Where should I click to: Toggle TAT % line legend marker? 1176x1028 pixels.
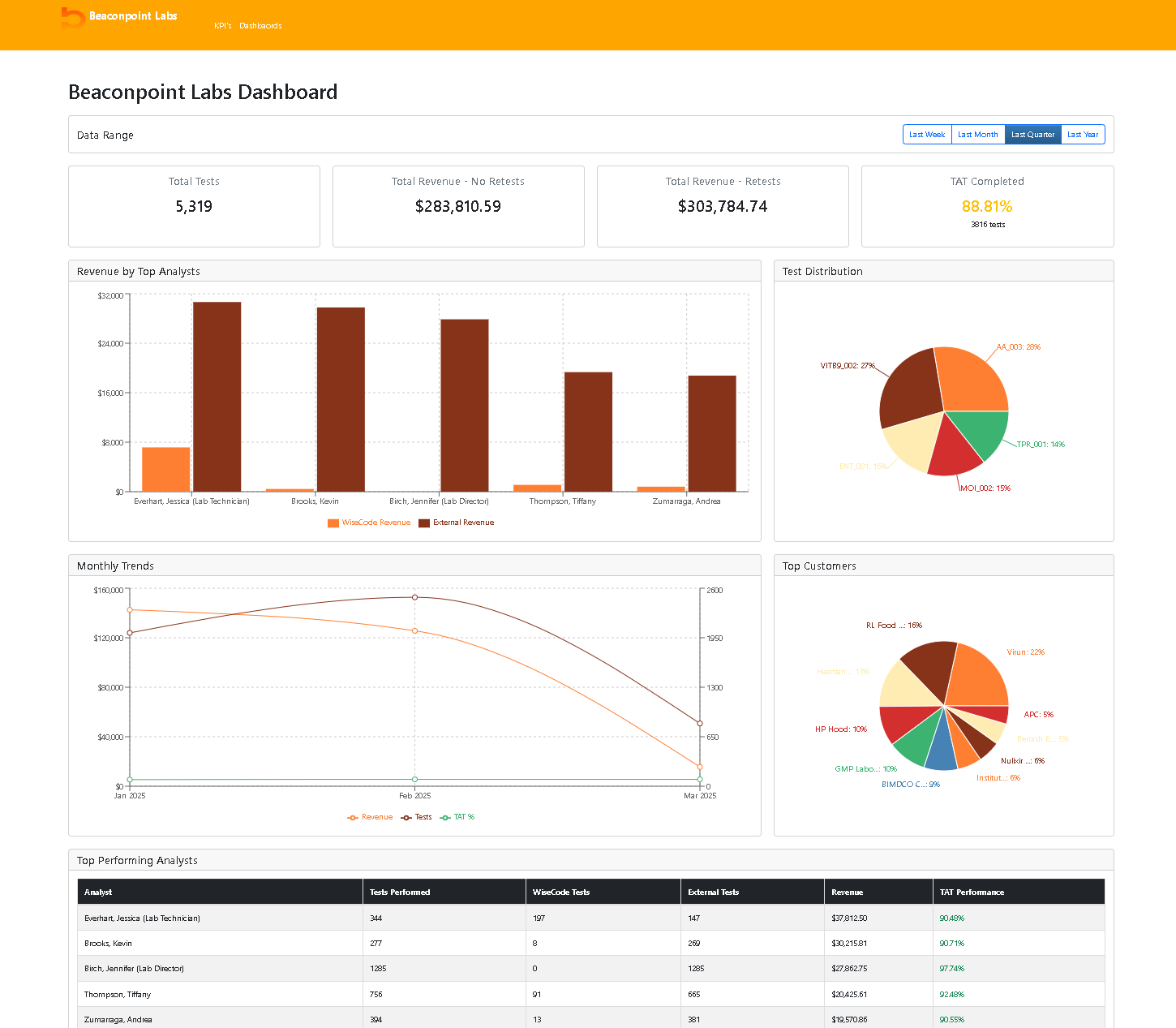coord(445,818)
